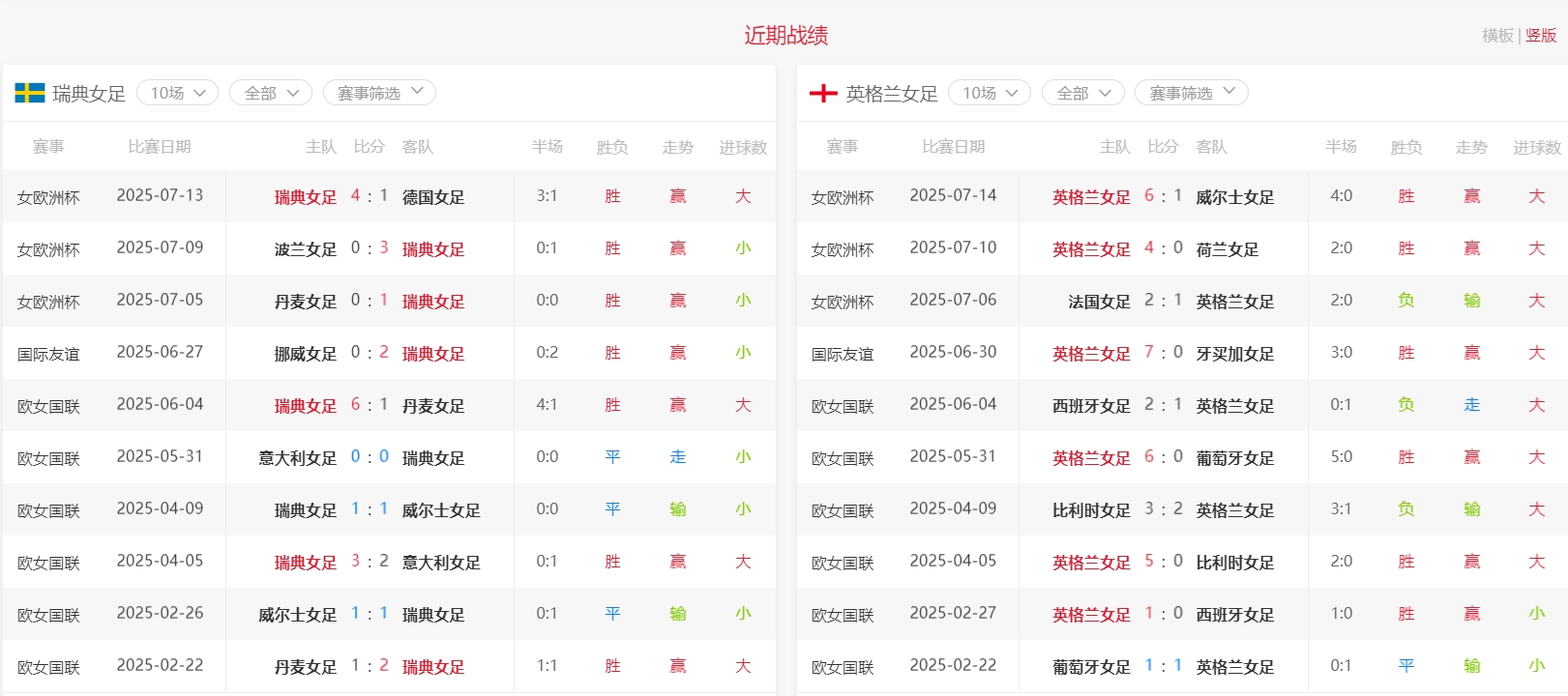
Task: Open England's 10场 match count dropdown
Action: (990, 93)
